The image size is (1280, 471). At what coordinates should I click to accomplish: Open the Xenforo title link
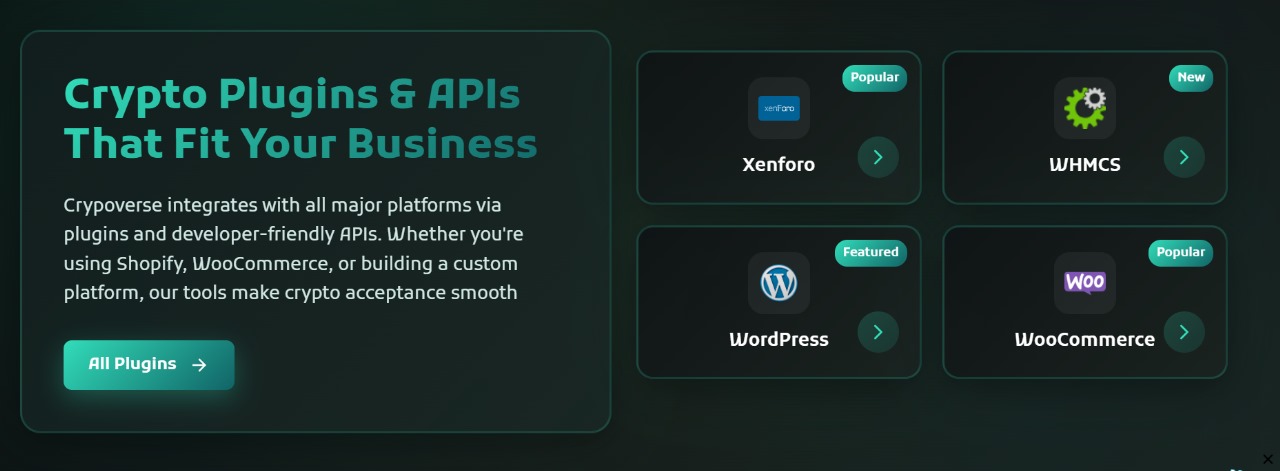778,165
